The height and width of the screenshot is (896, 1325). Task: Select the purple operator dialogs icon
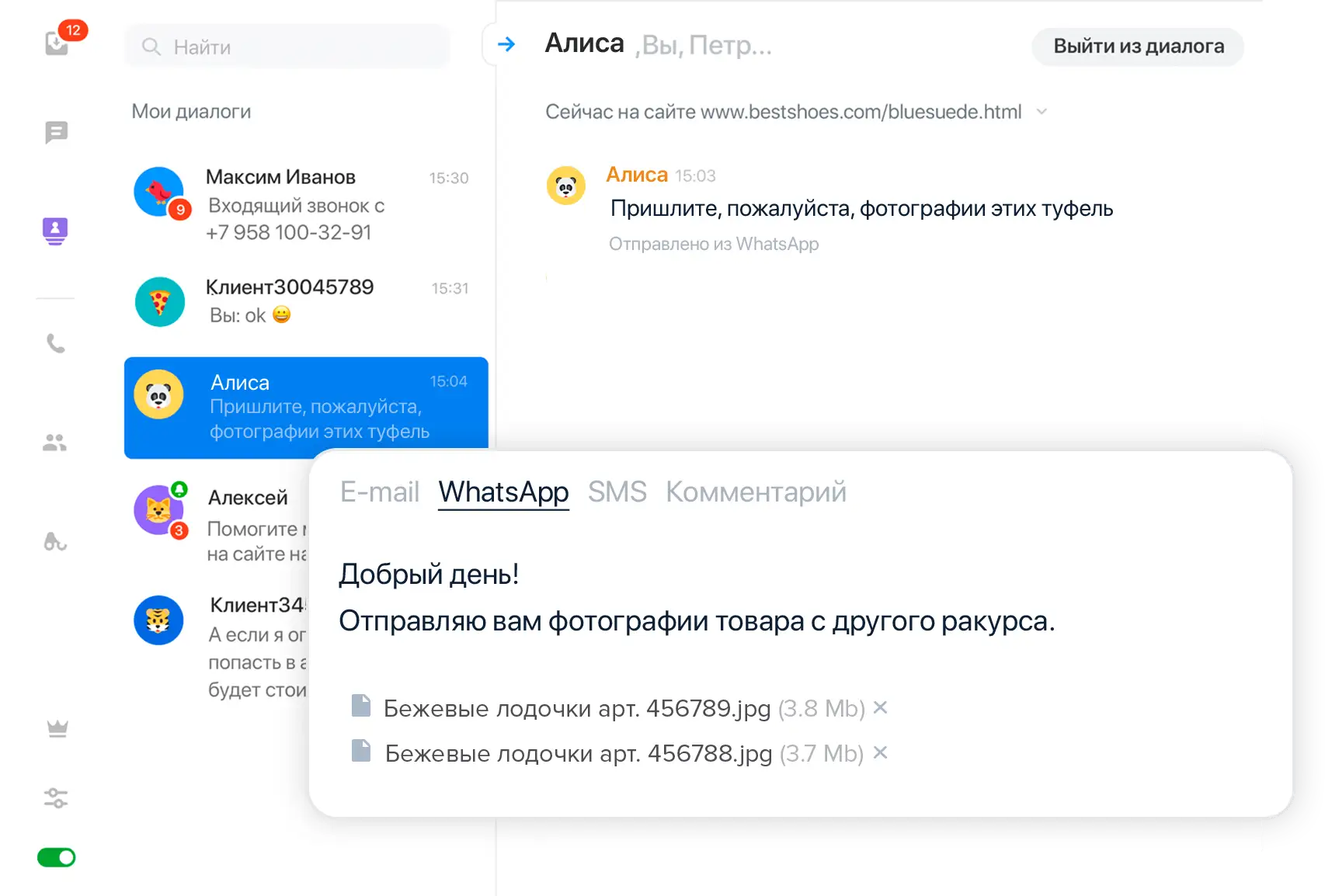click(x=55, y=231)
